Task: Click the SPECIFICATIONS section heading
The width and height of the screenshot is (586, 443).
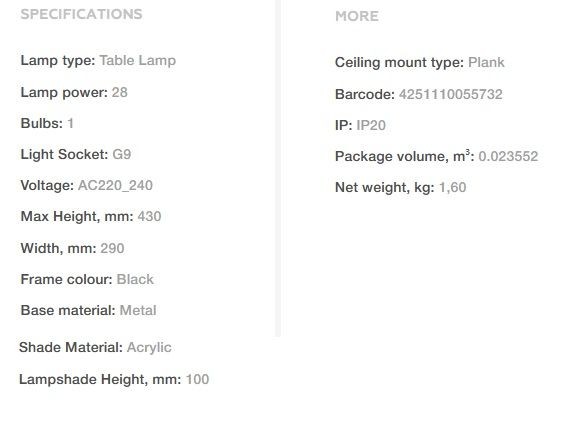Action: pyautogui.click(x=81, y=14)
